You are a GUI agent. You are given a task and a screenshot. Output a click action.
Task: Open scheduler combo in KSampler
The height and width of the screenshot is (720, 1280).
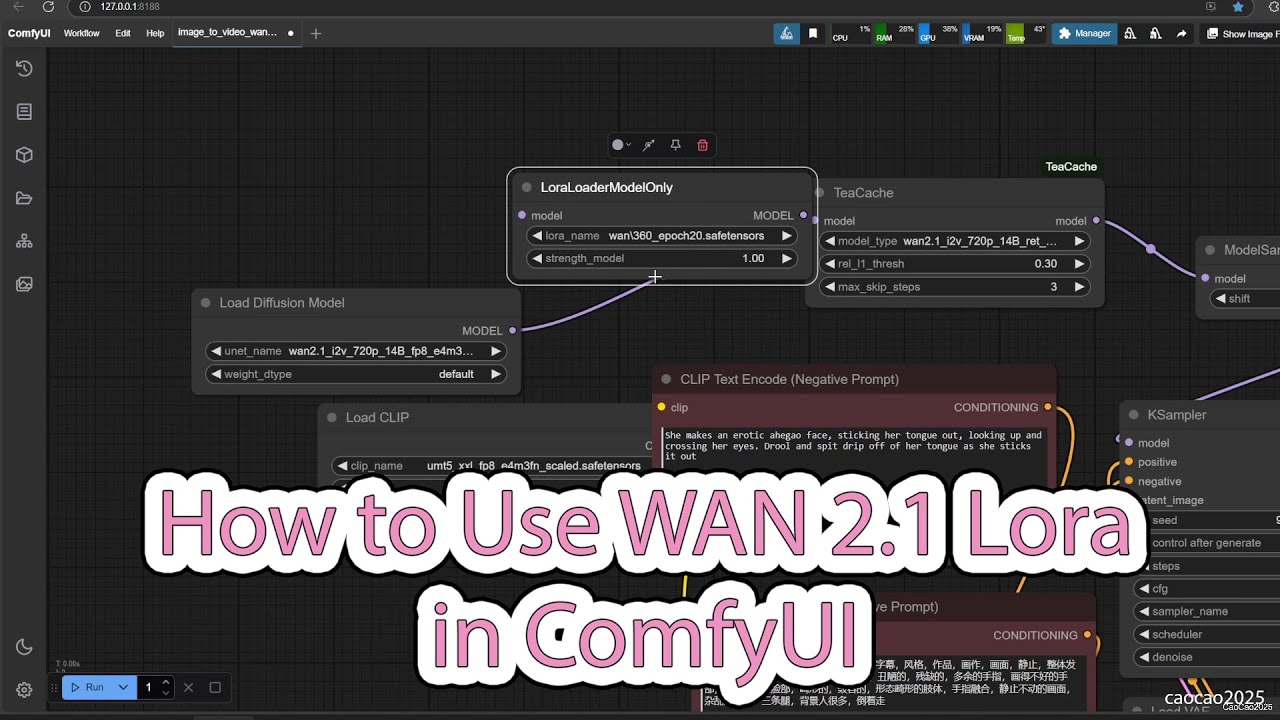[1208, 634]
